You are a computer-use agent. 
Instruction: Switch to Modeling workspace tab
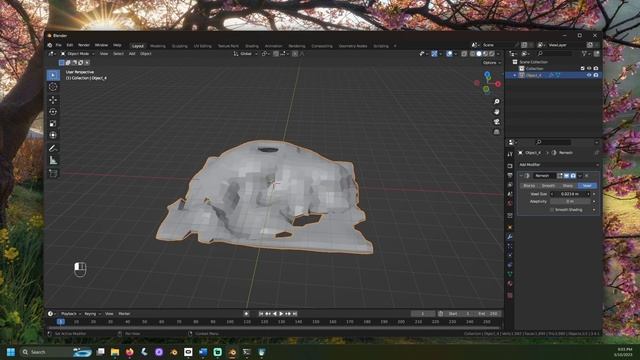[158, 46]
